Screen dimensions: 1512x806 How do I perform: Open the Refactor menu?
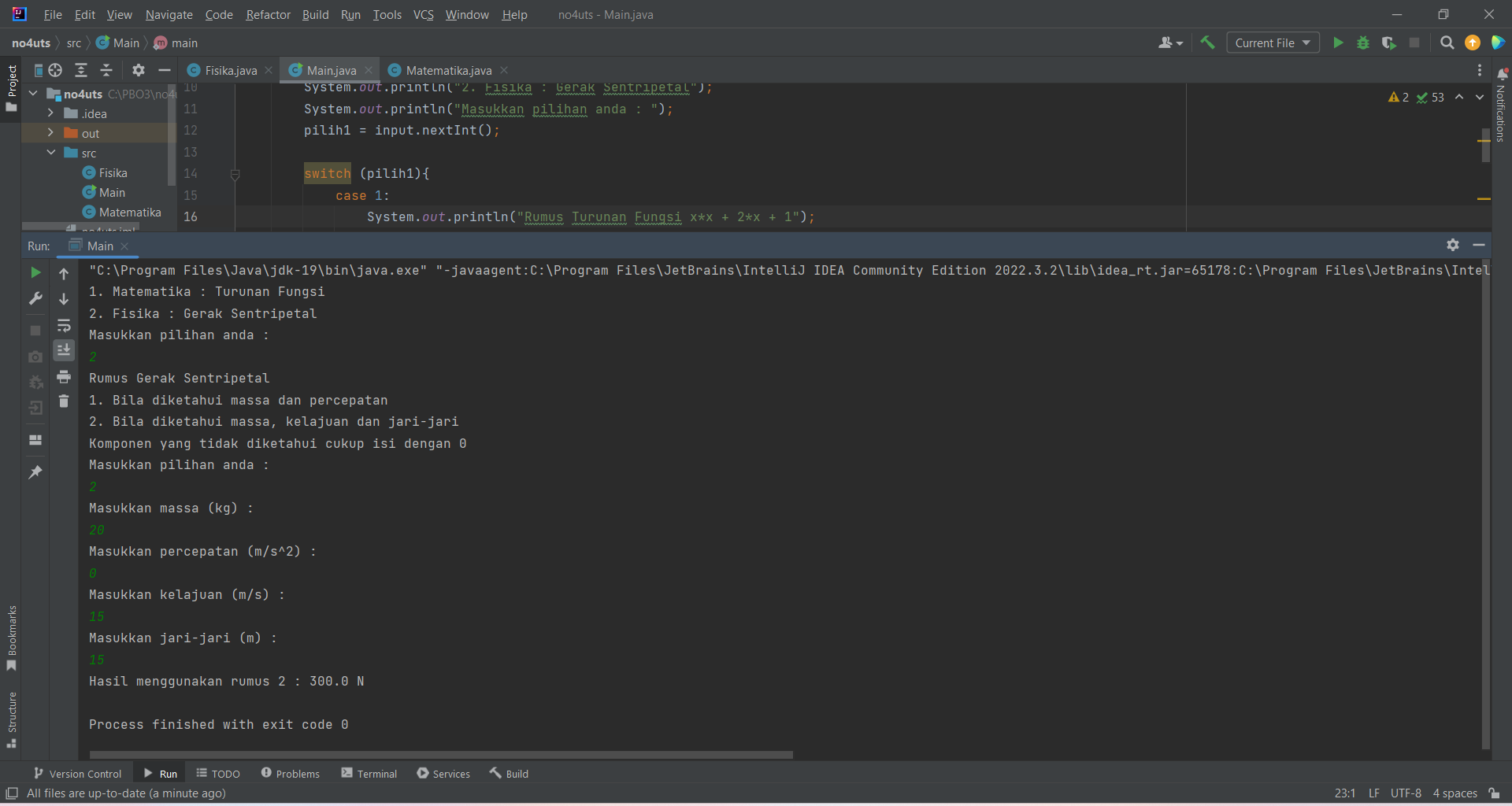coord(268,14)
